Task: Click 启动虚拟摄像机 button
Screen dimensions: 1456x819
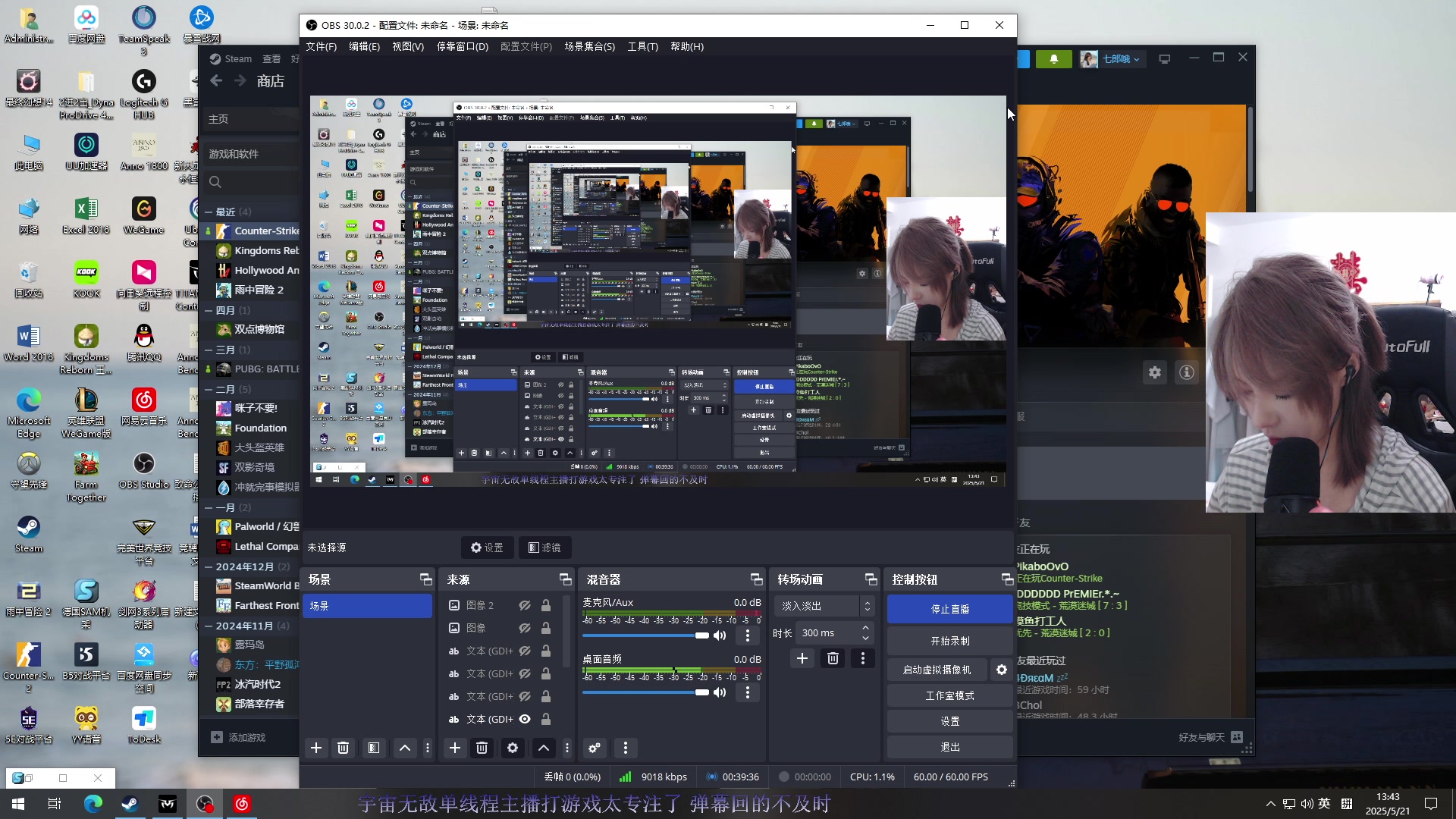Action: pyautogui.click(x=937, y=670)
